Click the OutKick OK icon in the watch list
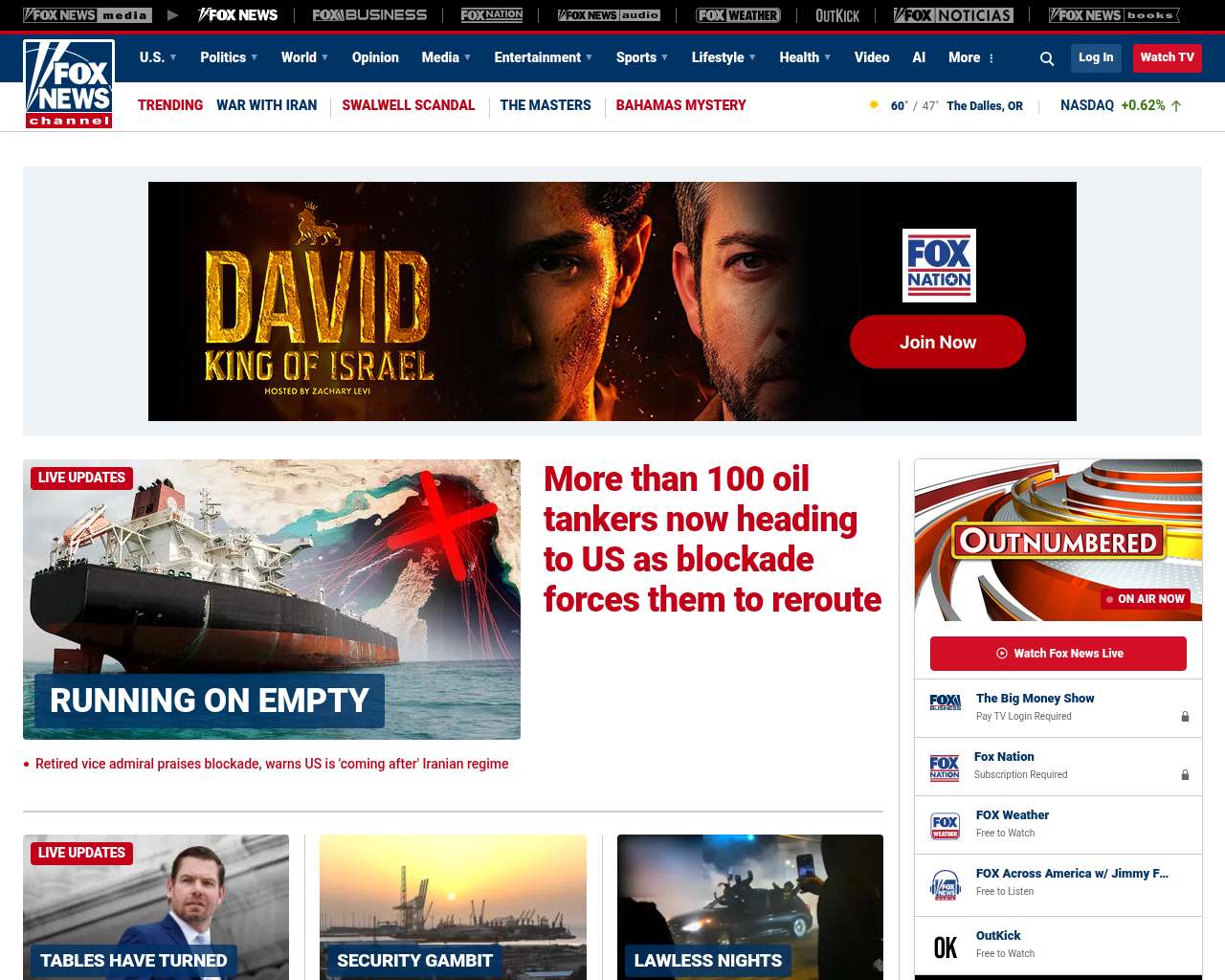Image resolution: width=1225 pixels, height=980 pixels. 945,947
